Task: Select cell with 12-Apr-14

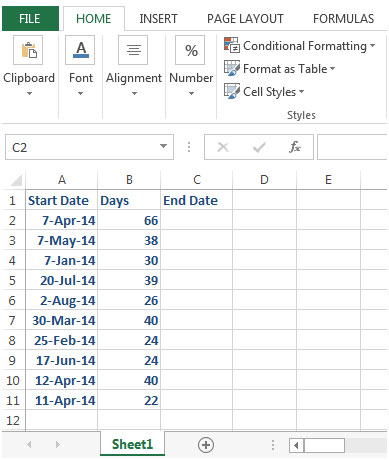Action: tap(62, 380)
